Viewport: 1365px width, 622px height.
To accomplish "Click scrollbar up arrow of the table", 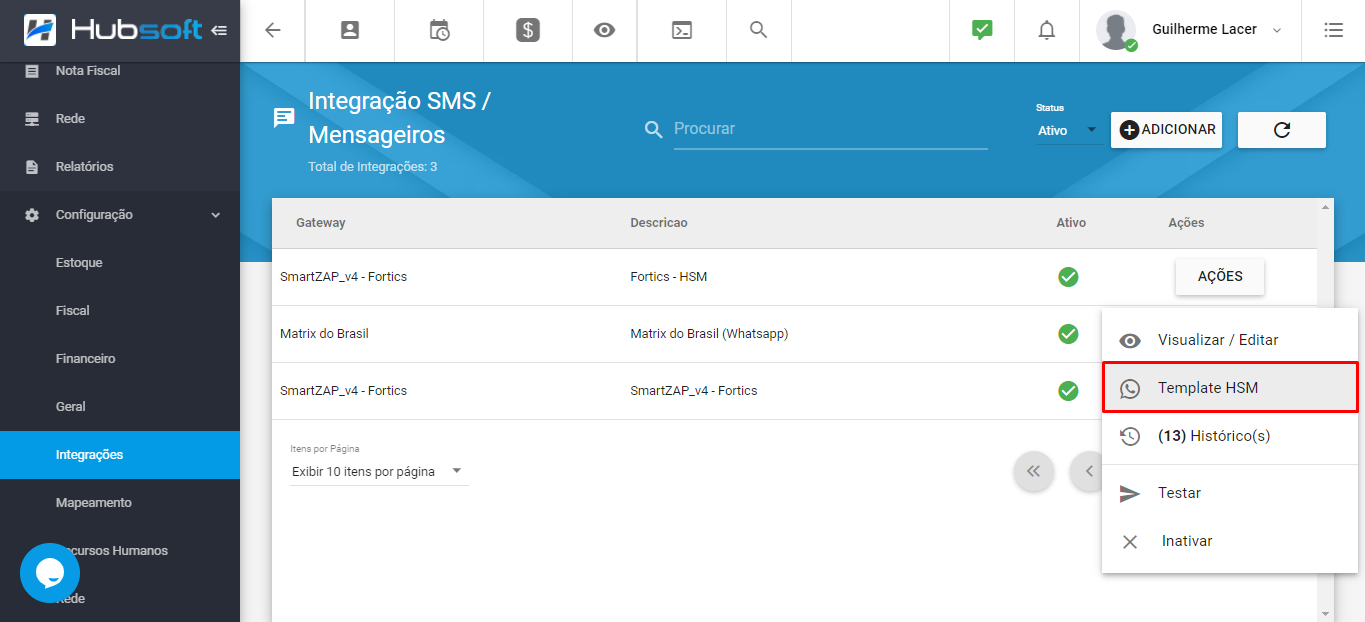I will pos(1326,206).
